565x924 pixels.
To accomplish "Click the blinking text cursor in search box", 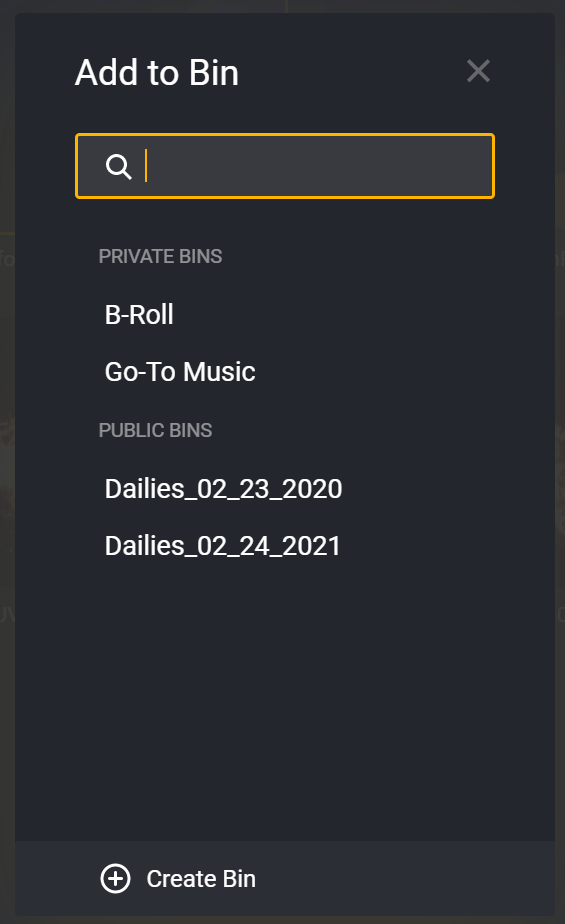I will tap(146, 166).
